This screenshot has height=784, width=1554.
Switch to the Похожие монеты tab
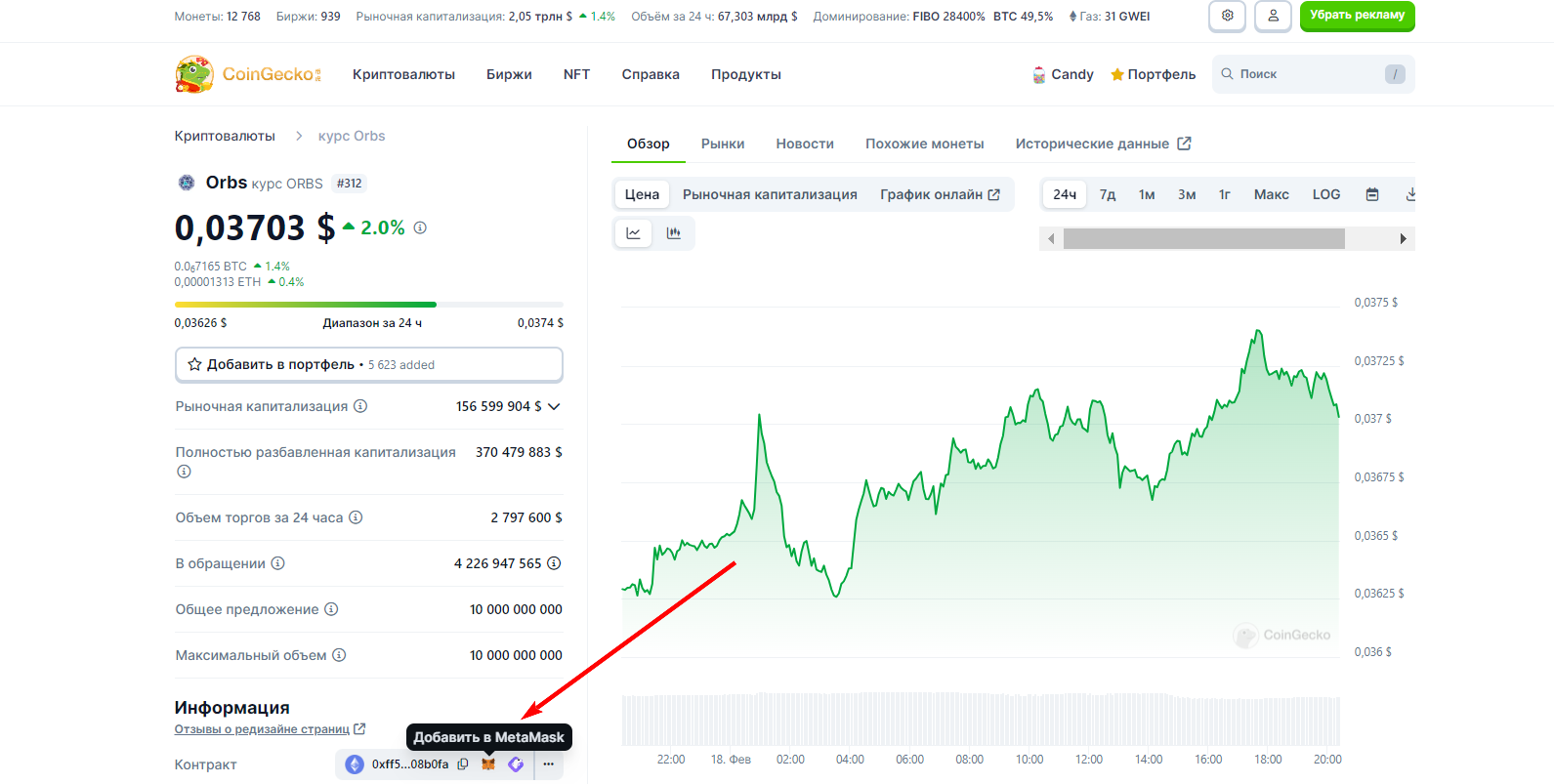[x=925, y=144]
